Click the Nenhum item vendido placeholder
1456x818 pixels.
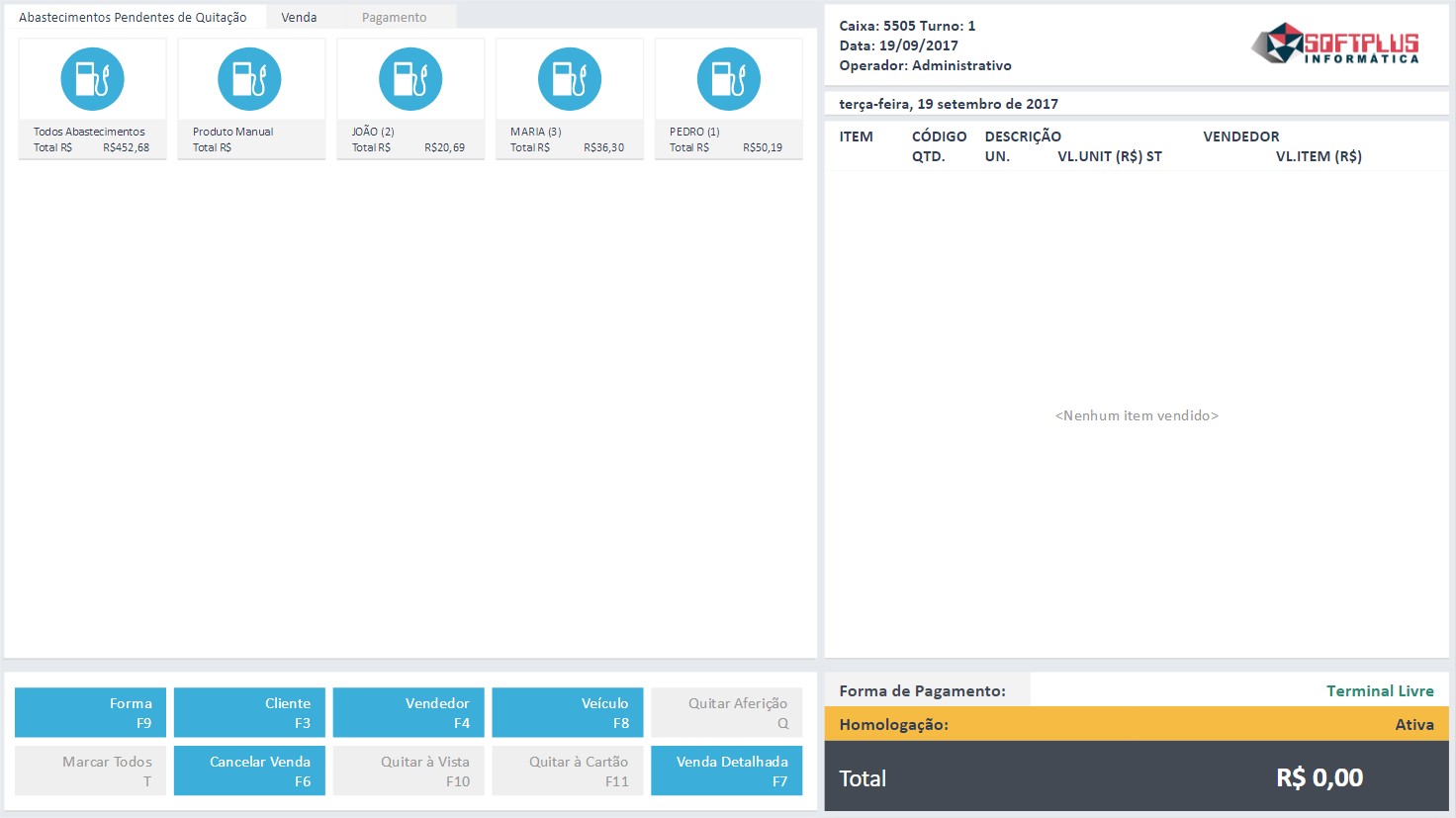click(1137, 415)
